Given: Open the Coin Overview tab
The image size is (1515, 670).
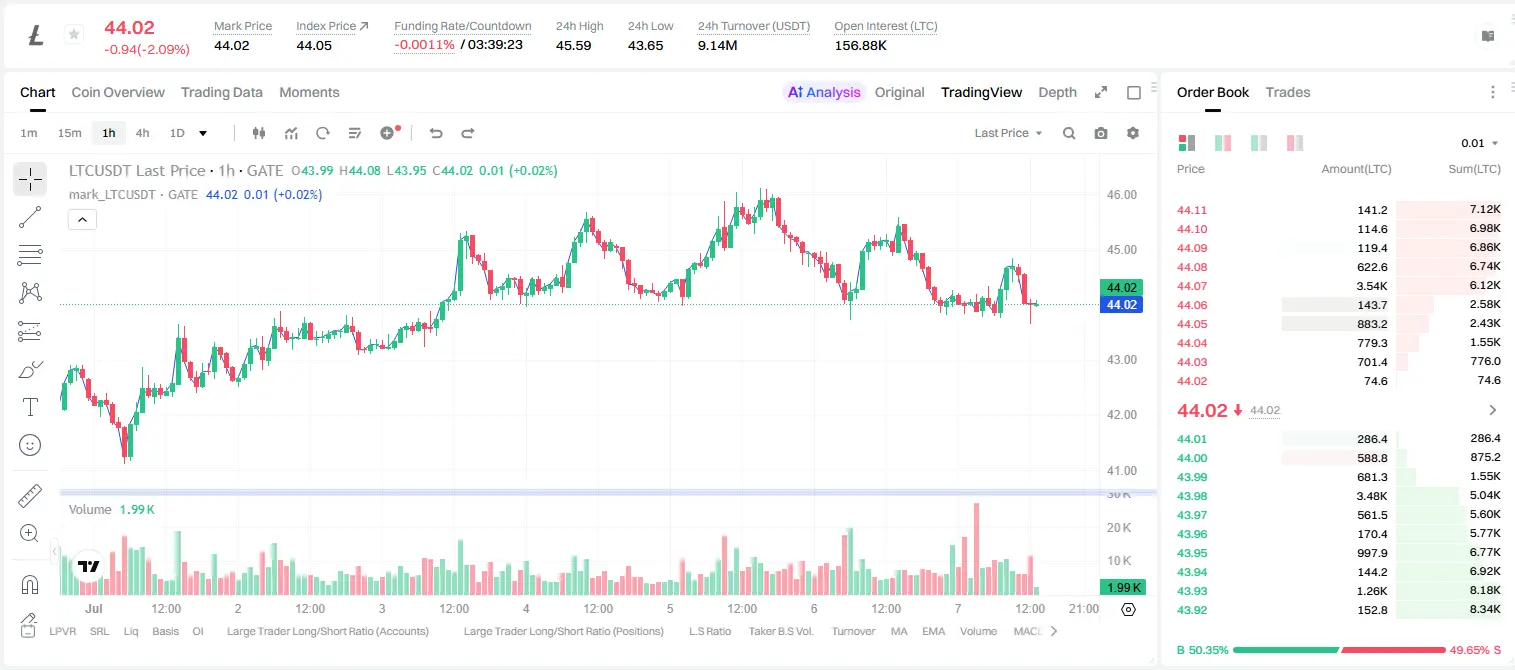Looking at the screenshot, I should click(x=118, y=92).
